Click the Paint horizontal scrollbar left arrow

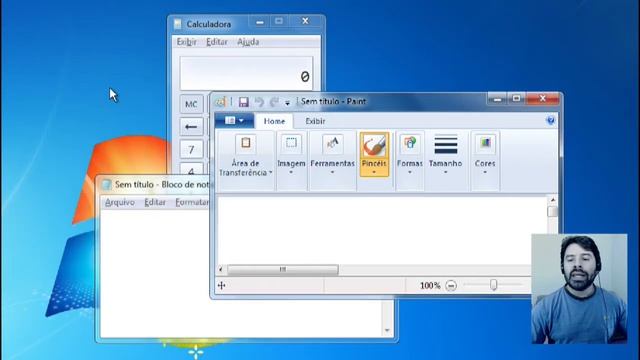[x=221, y=269]
